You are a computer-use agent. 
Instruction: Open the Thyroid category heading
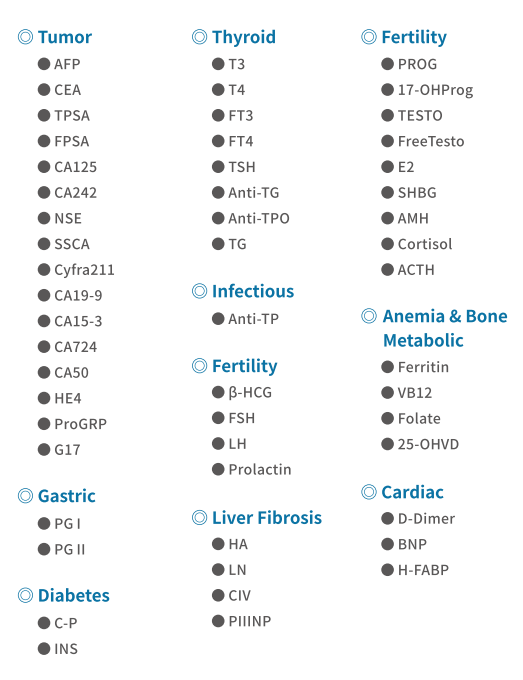[x=244, y=37]
